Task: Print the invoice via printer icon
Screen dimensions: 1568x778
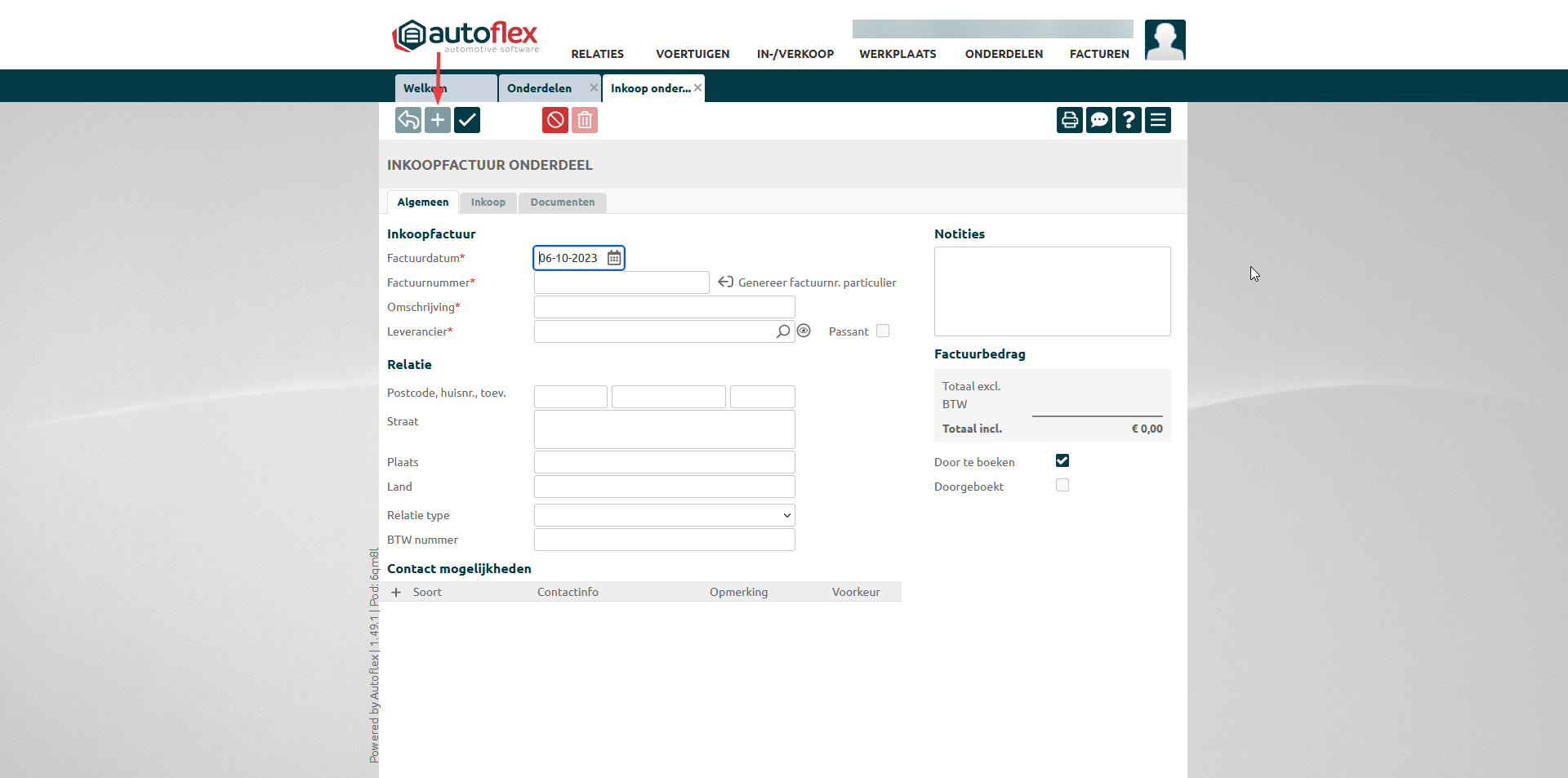Action: point(1070,120)
